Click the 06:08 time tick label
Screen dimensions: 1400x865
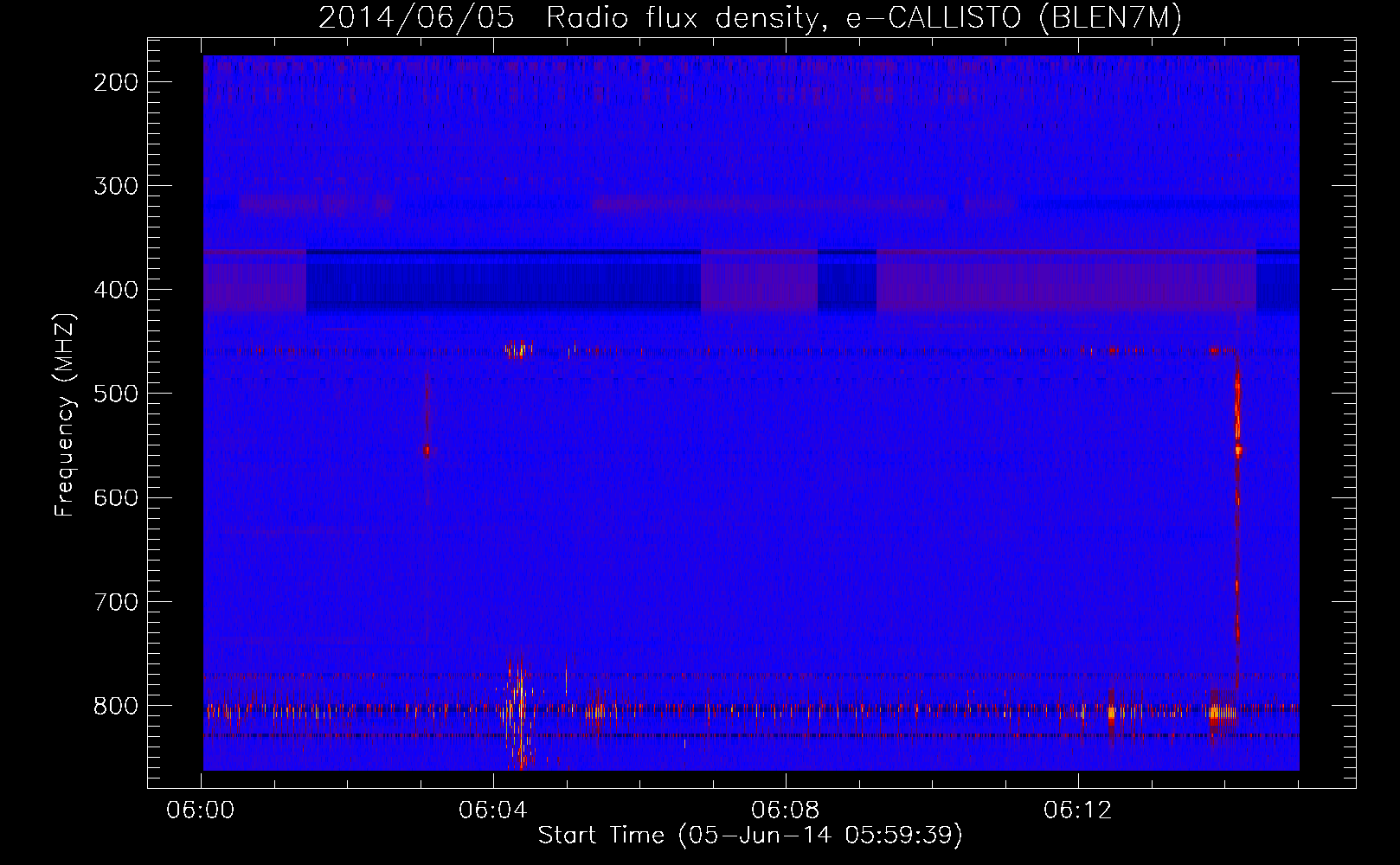pos(786,811)
